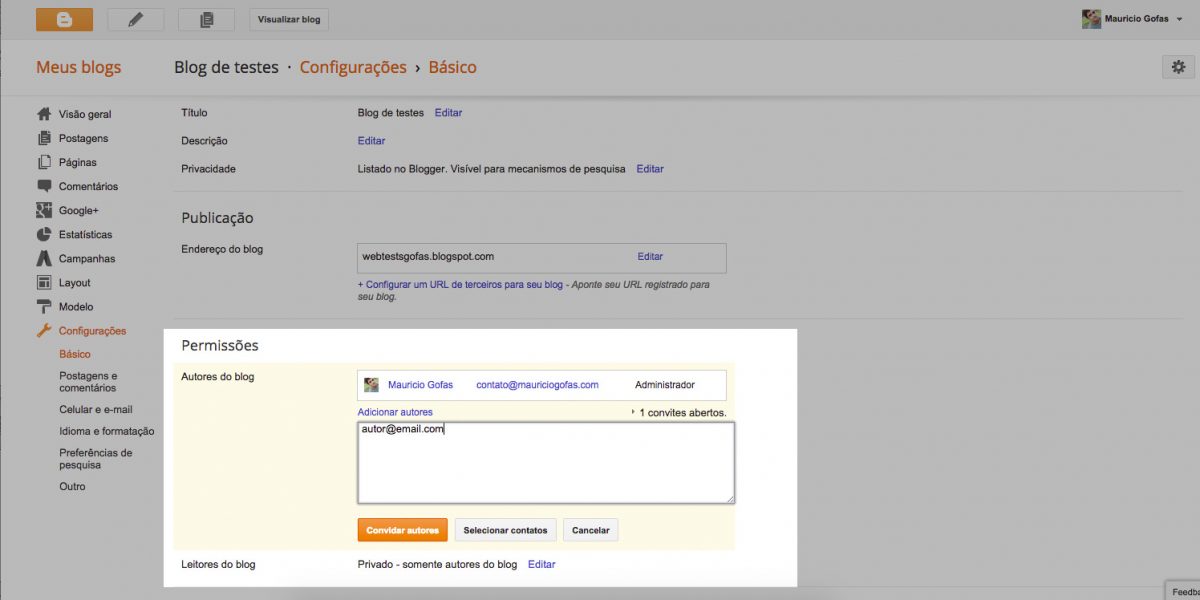Click the Estatísticas pie chart icon
Image resolution: width=1200 pixels, height=600 pixels.
pyautogui.click(x=44, y=234)
